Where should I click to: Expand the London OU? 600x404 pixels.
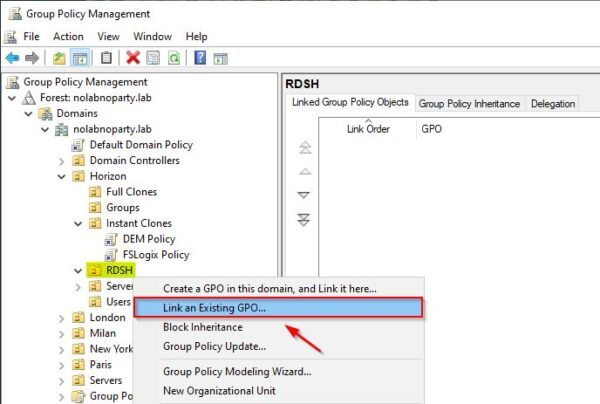62,318
